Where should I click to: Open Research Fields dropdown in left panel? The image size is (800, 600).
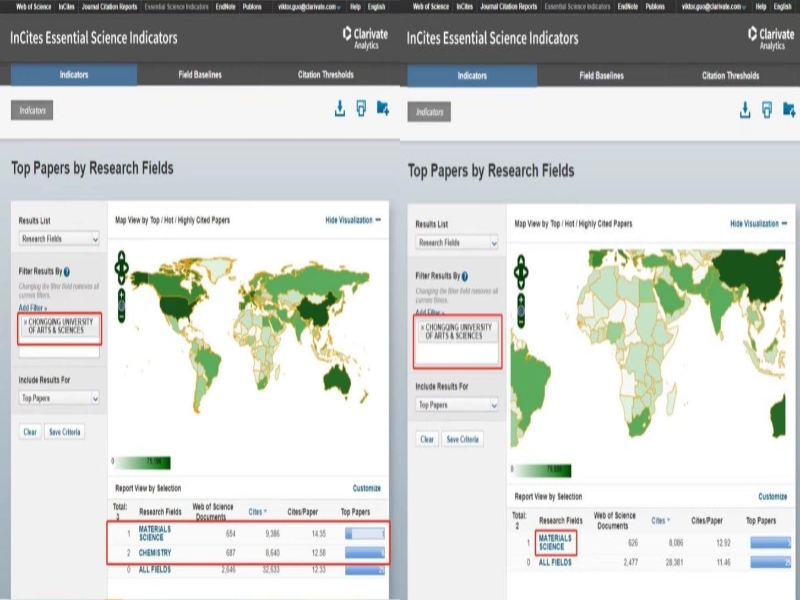(60, 239)
